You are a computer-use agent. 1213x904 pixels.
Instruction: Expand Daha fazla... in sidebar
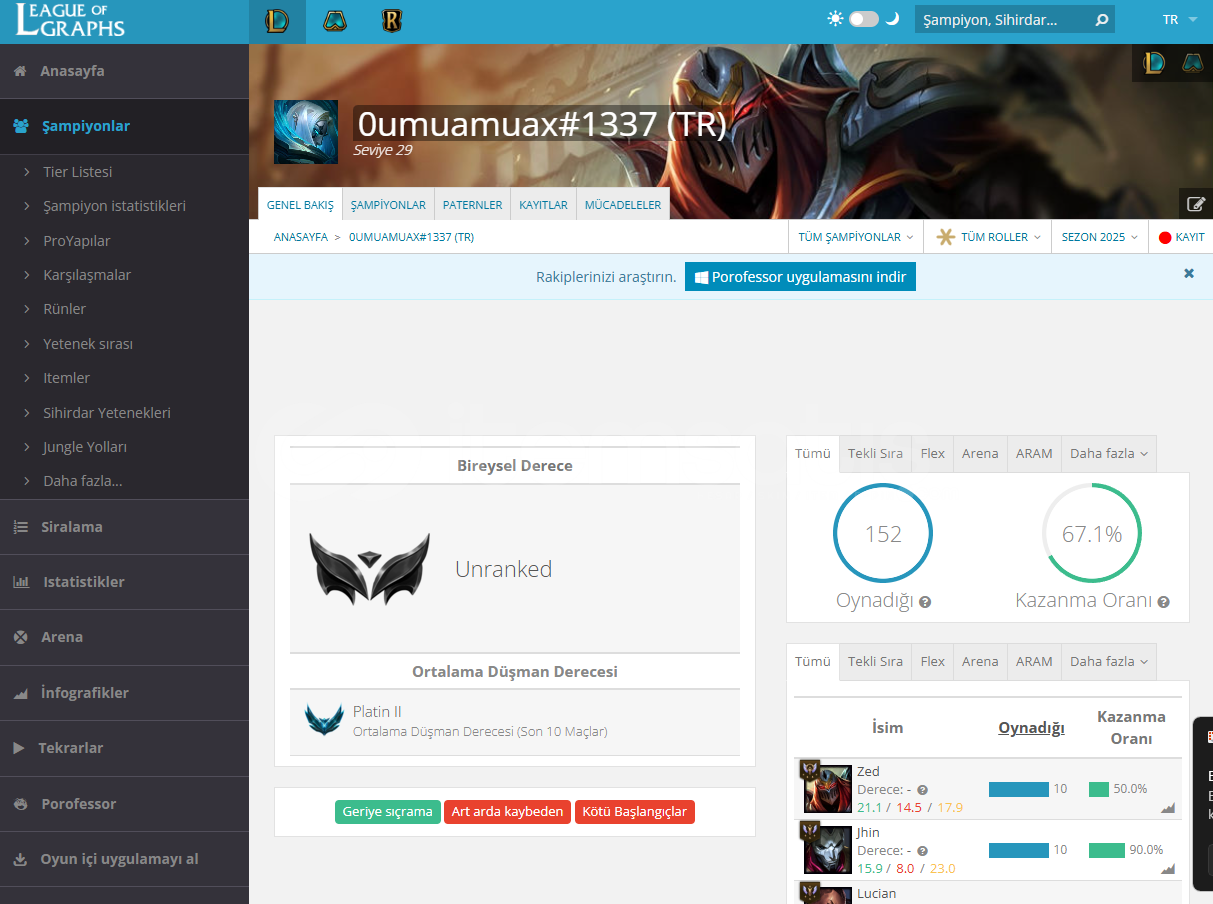coord(82,481)
